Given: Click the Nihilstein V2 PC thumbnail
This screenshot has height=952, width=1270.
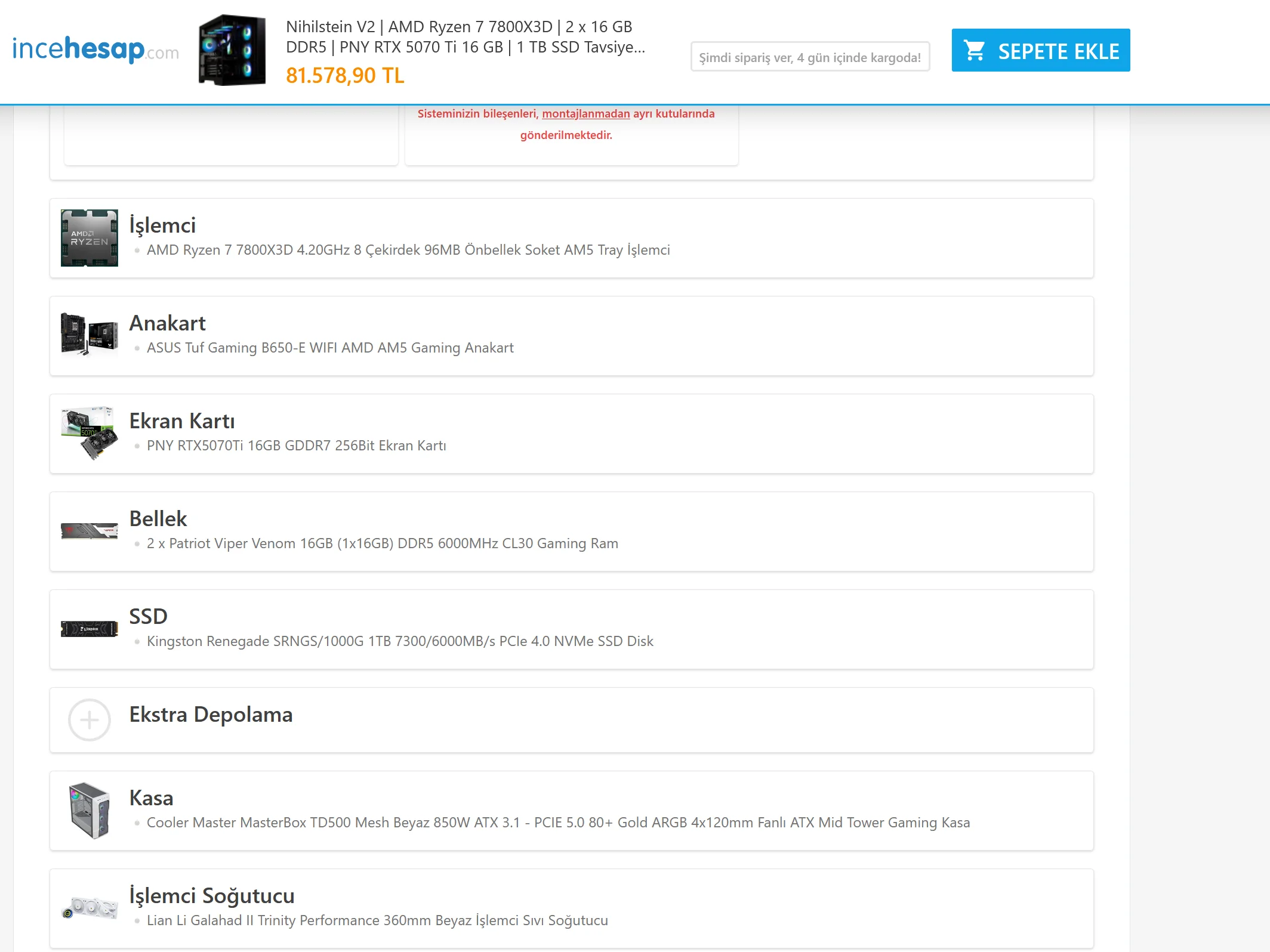Looking at the screenshot, I should [232, 50].
